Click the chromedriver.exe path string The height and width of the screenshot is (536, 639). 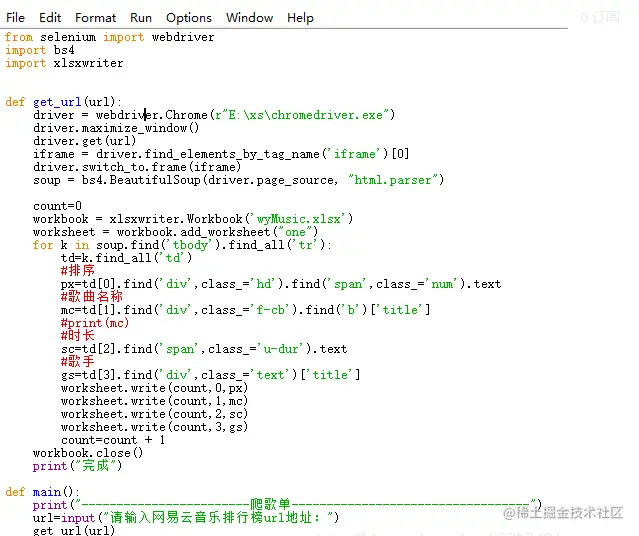[x=304, y=115]
